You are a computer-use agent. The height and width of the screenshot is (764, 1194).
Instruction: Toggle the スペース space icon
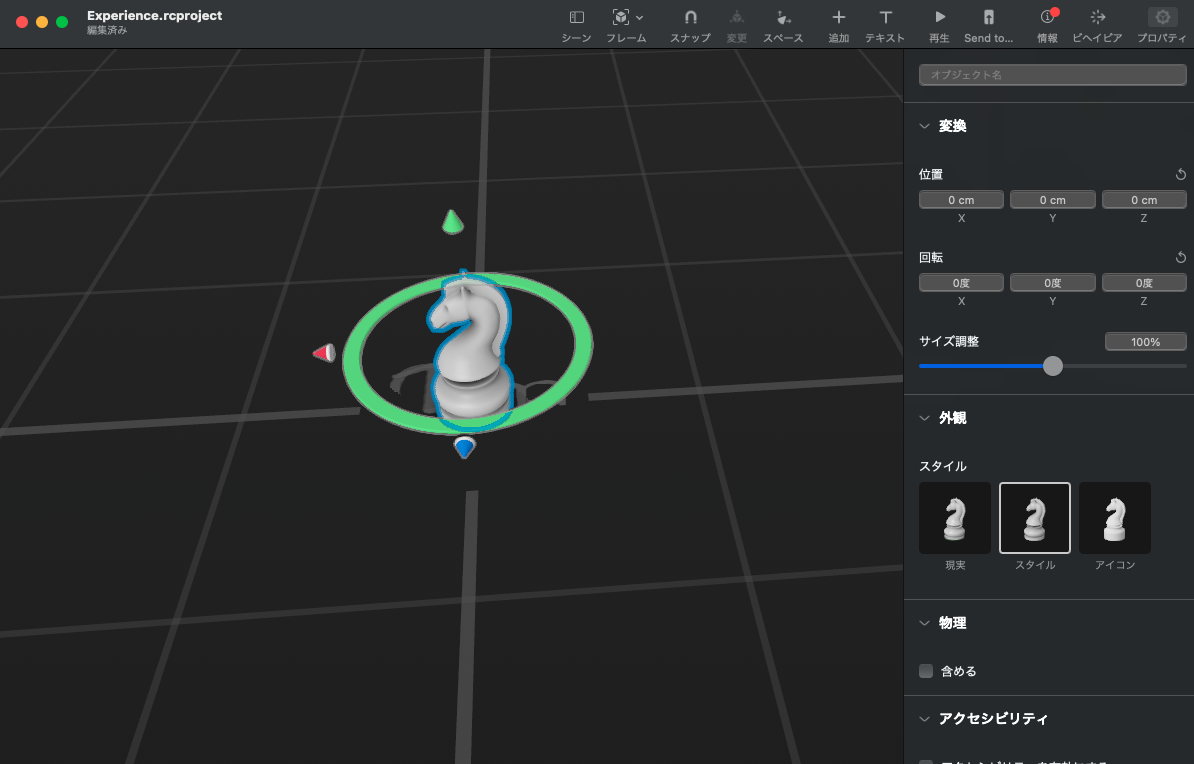tap(783, 18)
